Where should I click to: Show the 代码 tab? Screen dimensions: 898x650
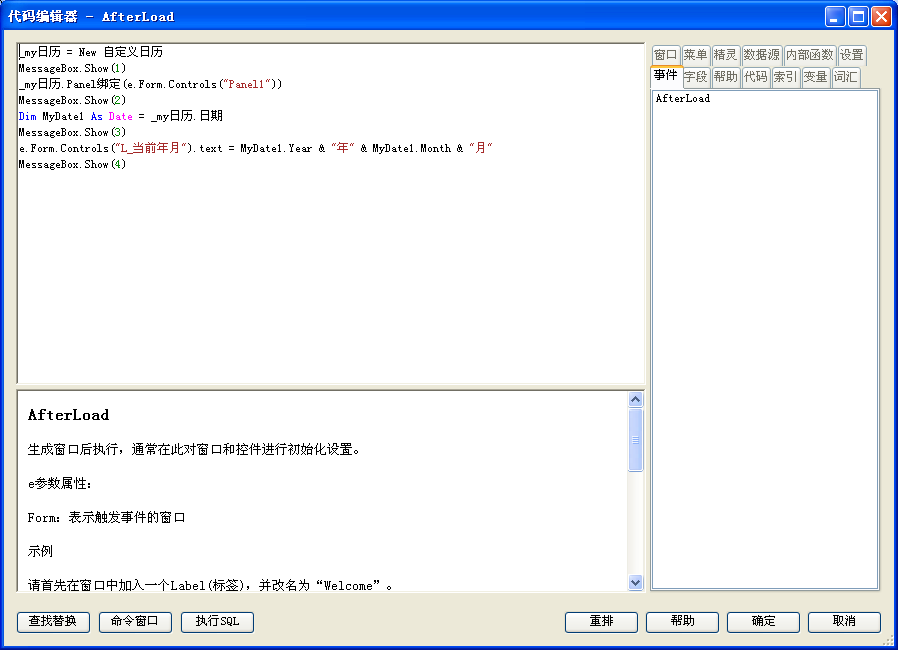pyautogui.click(x=755, y=77)
